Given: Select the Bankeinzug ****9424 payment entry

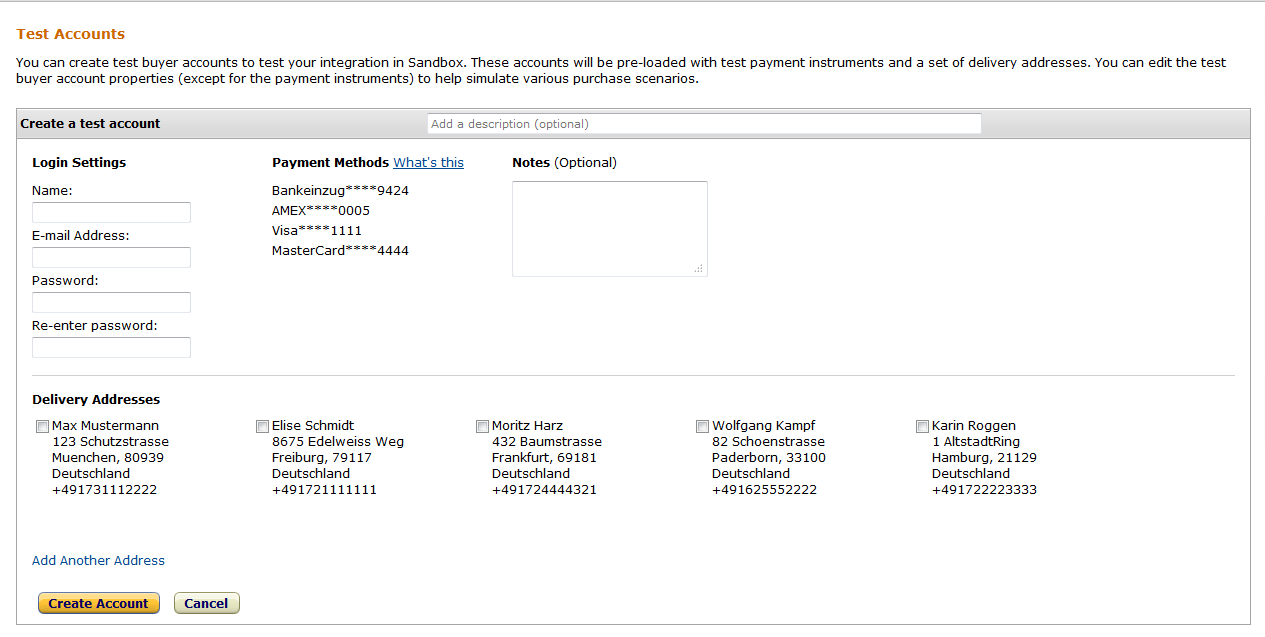Looking at the screenshot, I should (340, 190).
